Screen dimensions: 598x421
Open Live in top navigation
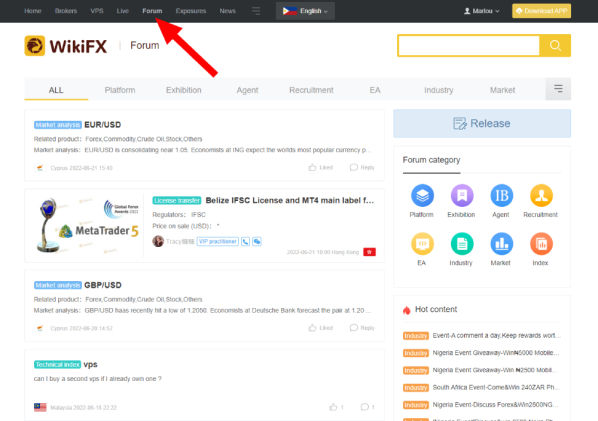122,11
